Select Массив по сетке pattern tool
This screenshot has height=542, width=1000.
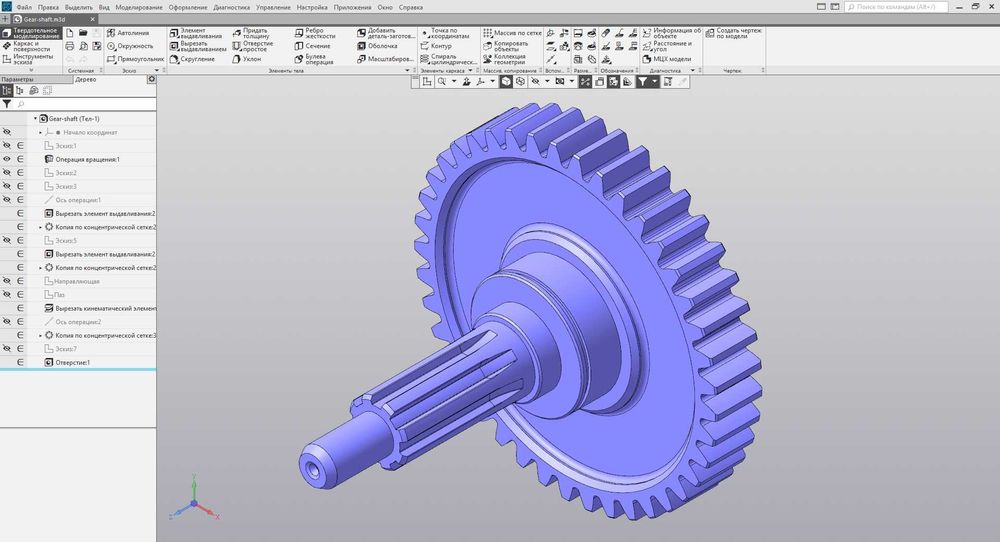point(512,33)
